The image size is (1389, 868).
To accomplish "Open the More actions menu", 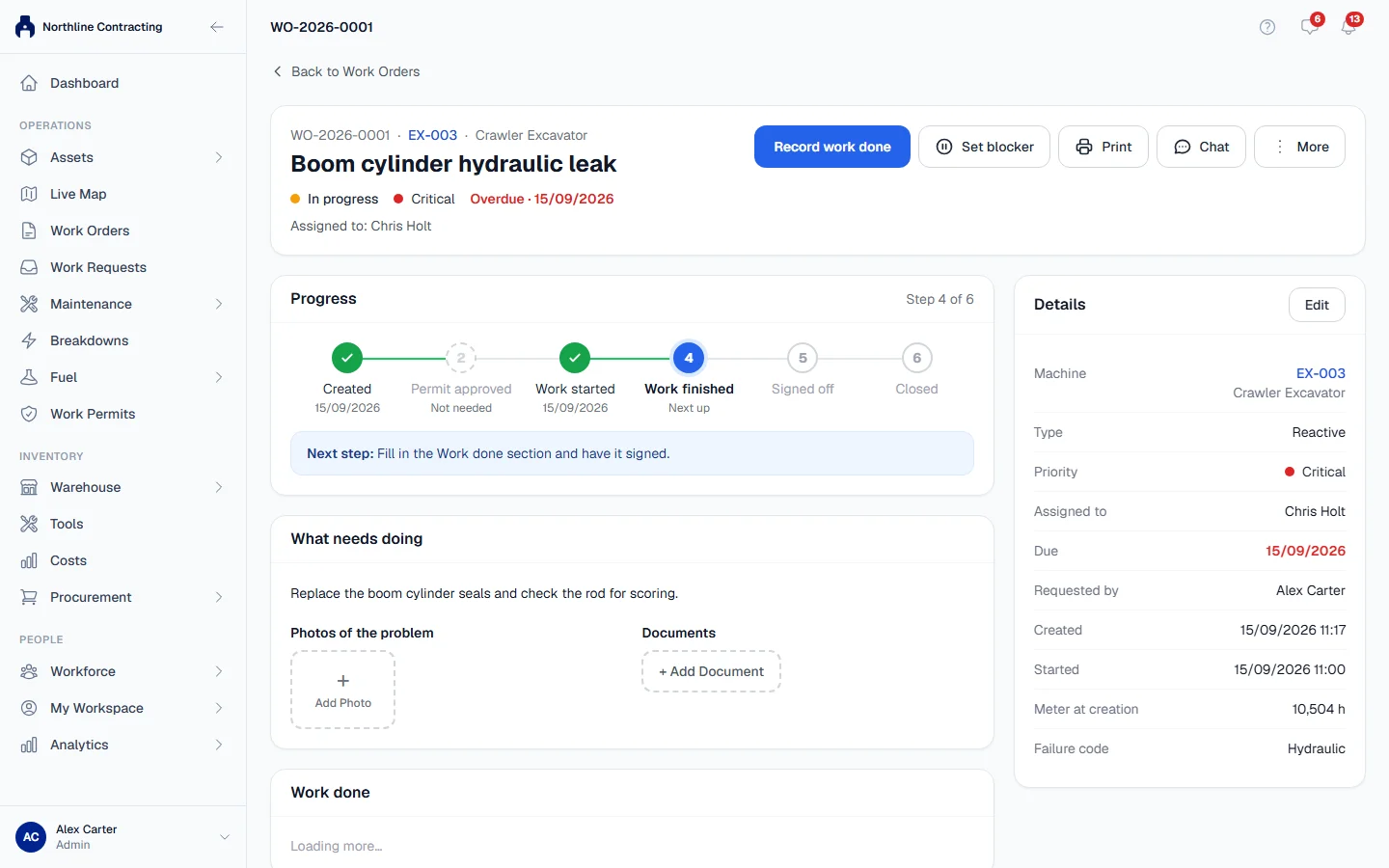I will click(x=1299, y=147).
